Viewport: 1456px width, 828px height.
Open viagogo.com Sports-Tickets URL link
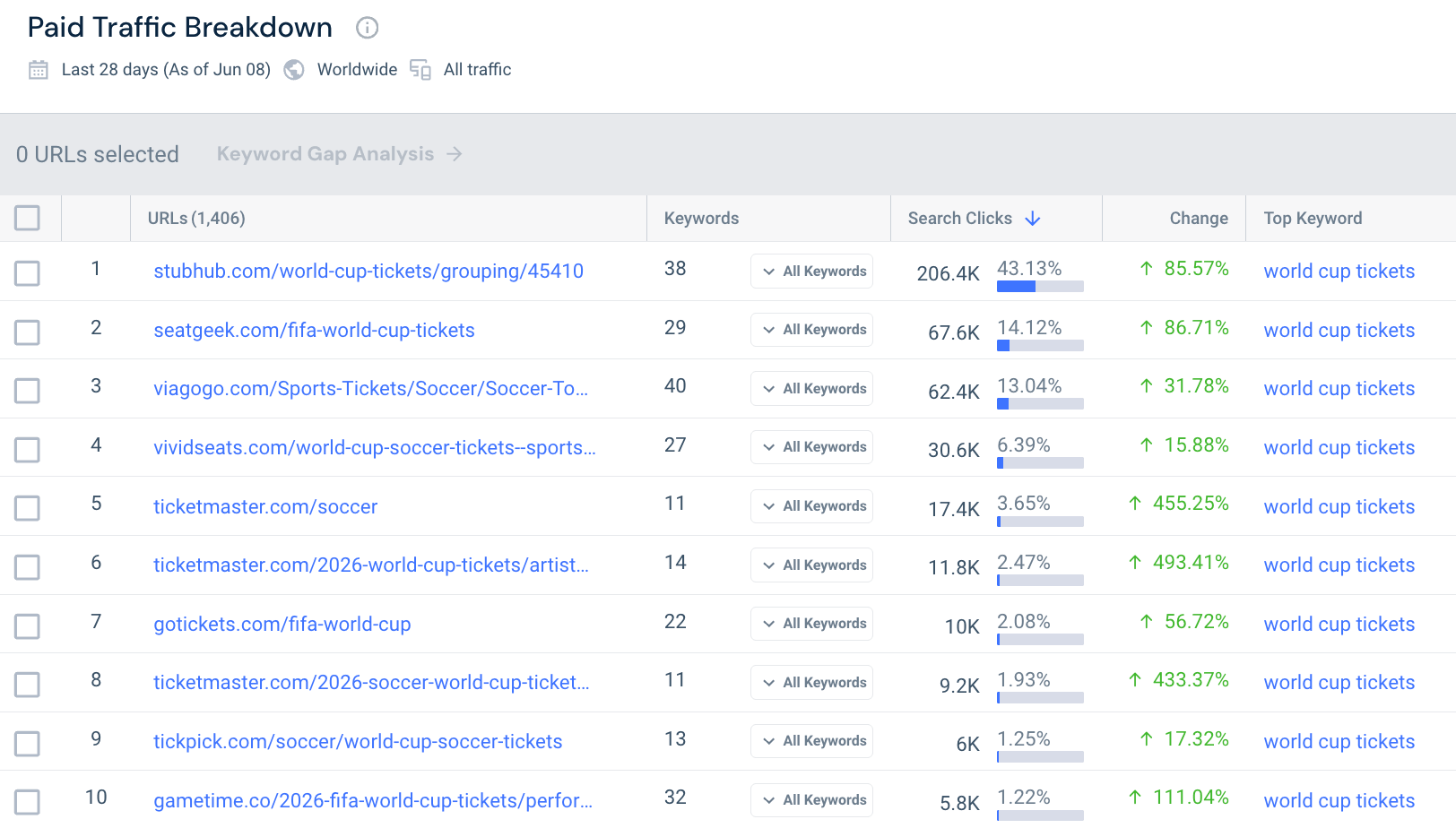click(x=371, y=389)
